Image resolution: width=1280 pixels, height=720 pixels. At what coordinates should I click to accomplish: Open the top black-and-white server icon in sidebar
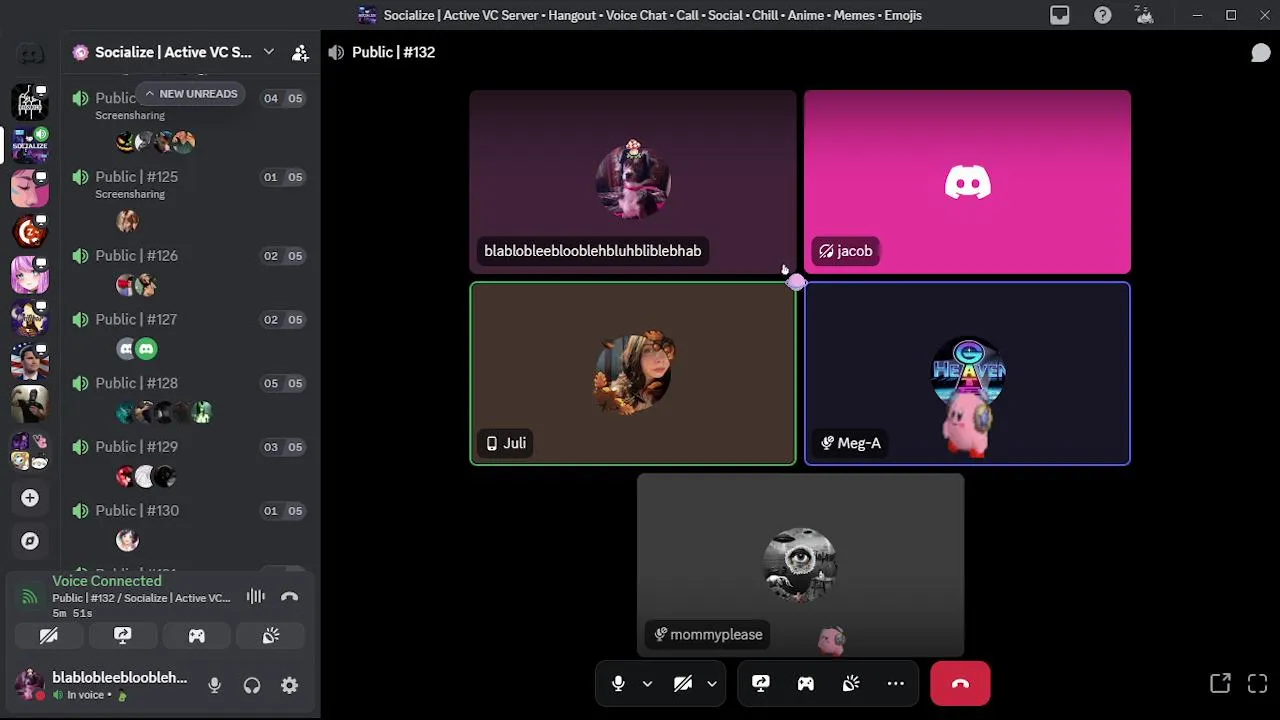point(30,102)
